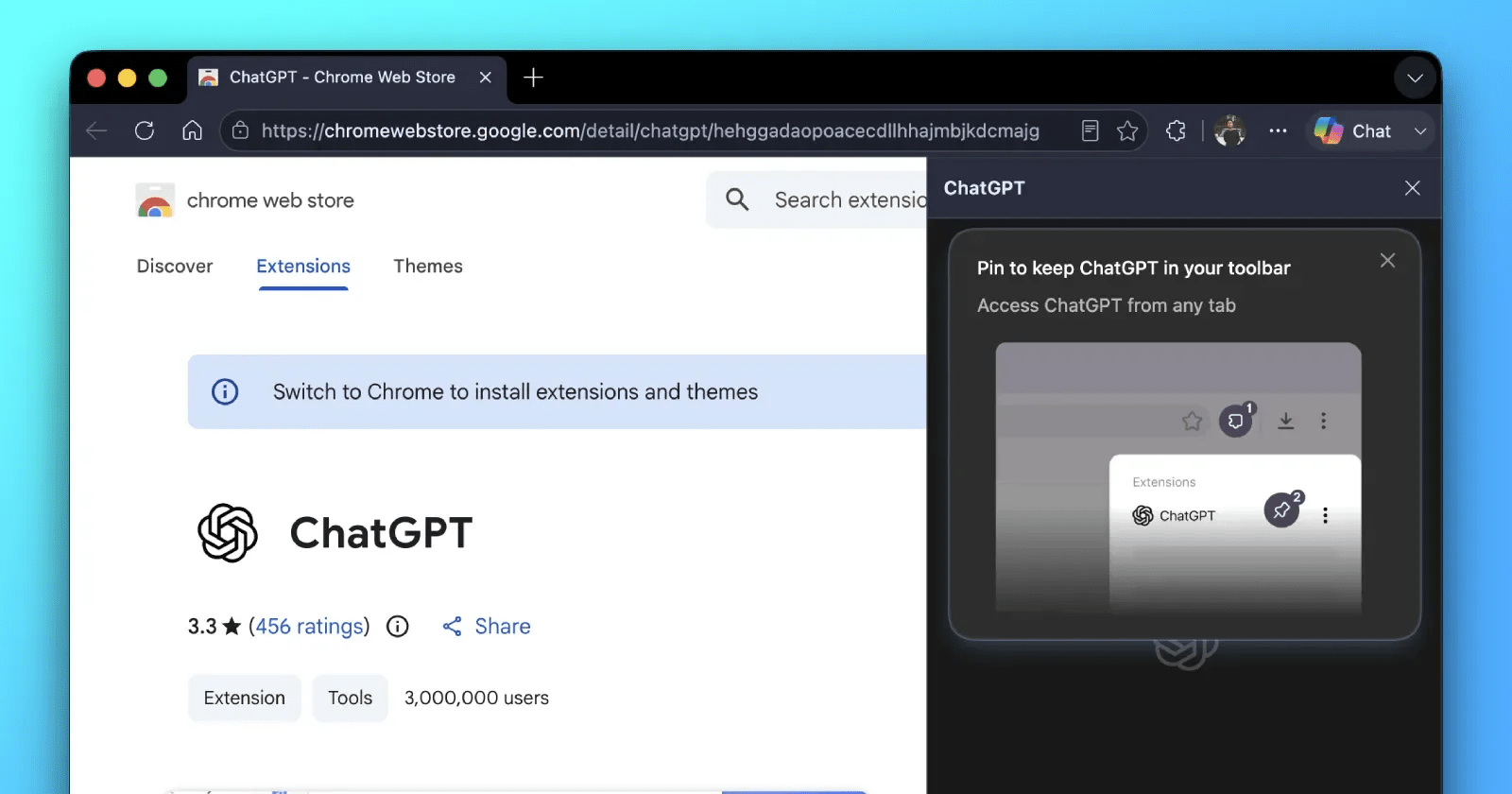
Task: Switch to the Extensions tab
Action: pos(303,267)
